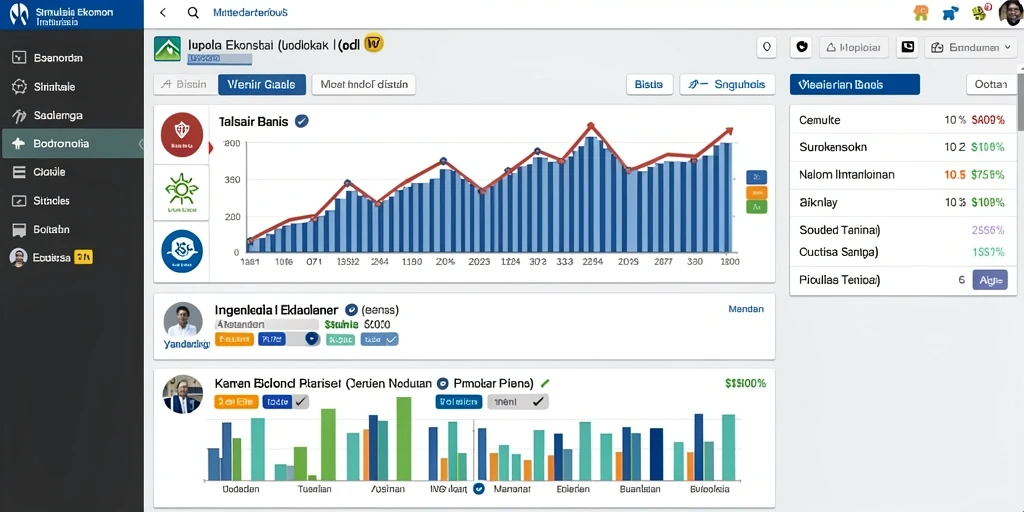The width and height of the screenshot is (1024, 512).
Task: Click the blue circular emblem icon
Action: tap(182, 251)
